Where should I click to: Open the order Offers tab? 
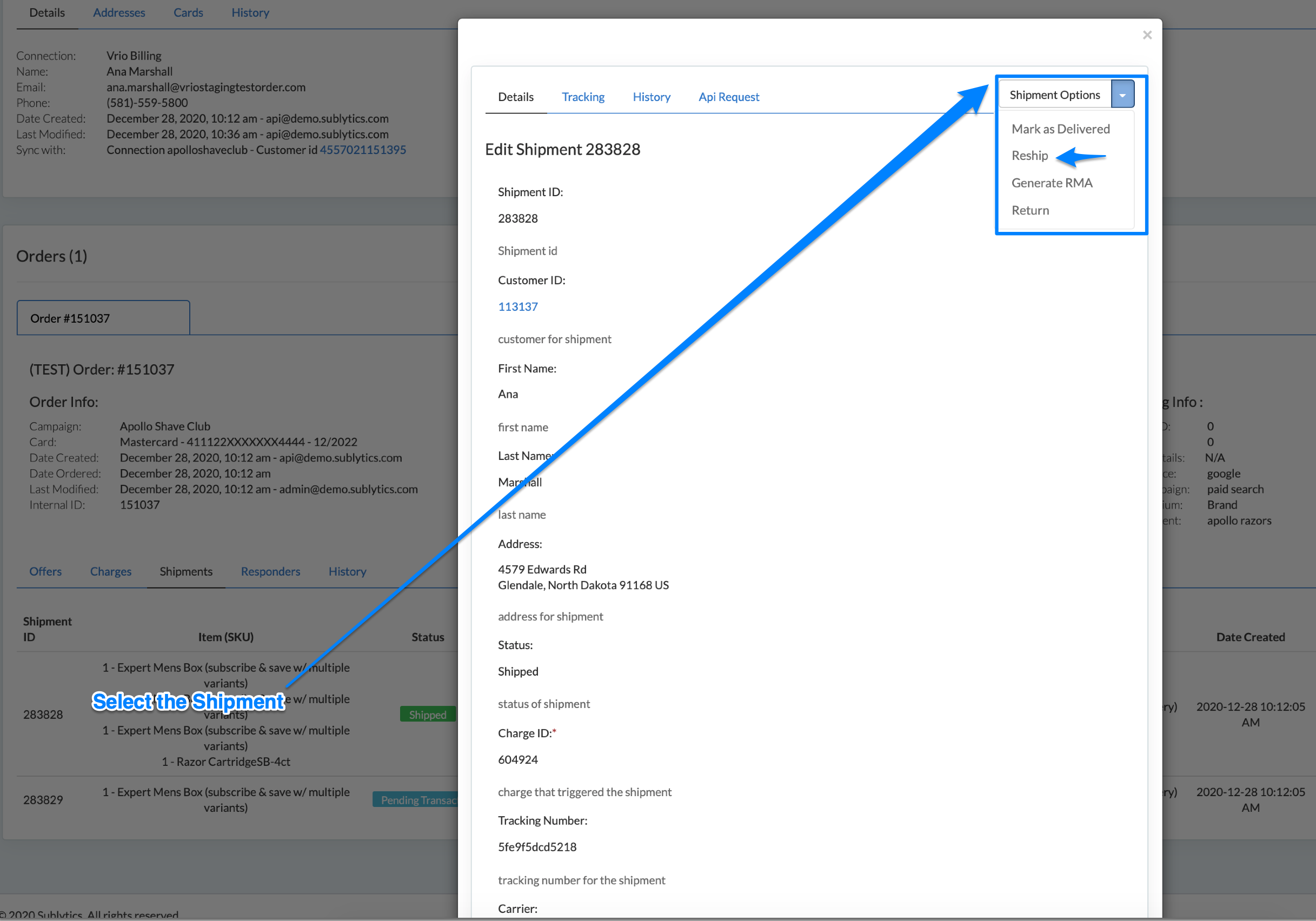tap(45, 571)
